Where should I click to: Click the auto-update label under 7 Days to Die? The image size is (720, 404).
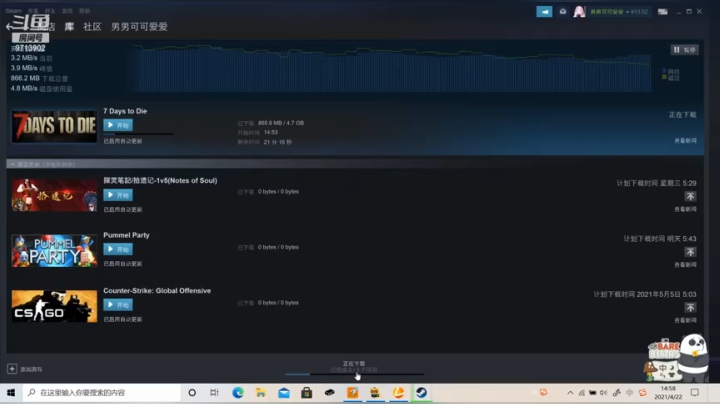123,141
